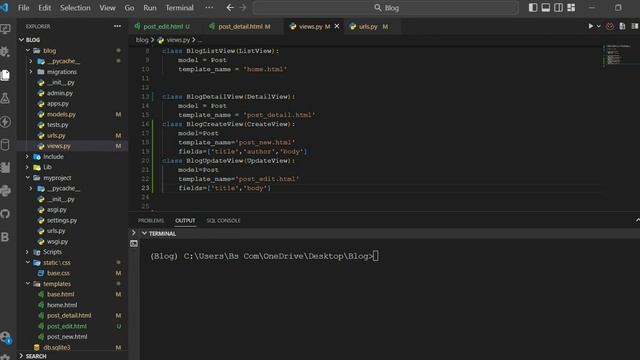The image size is (640, 360).
Task: Open the Selection menu
Action: tap(75, 8)
